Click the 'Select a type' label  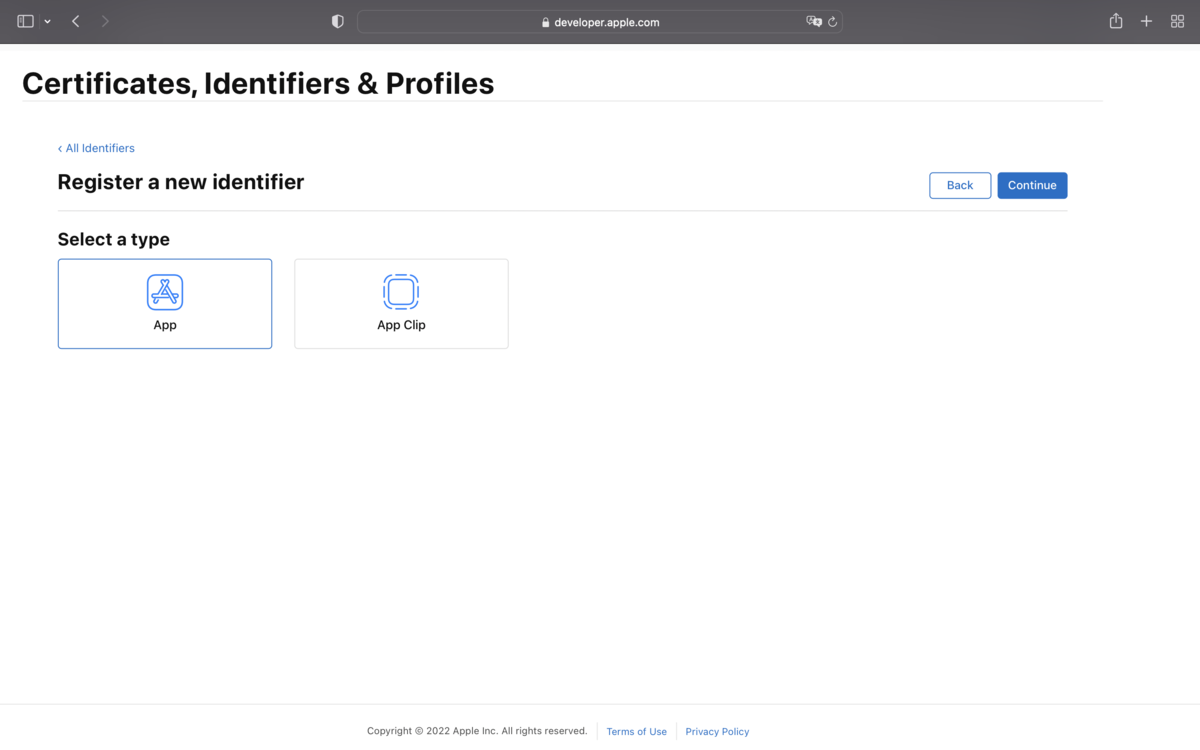coord(114,239)
